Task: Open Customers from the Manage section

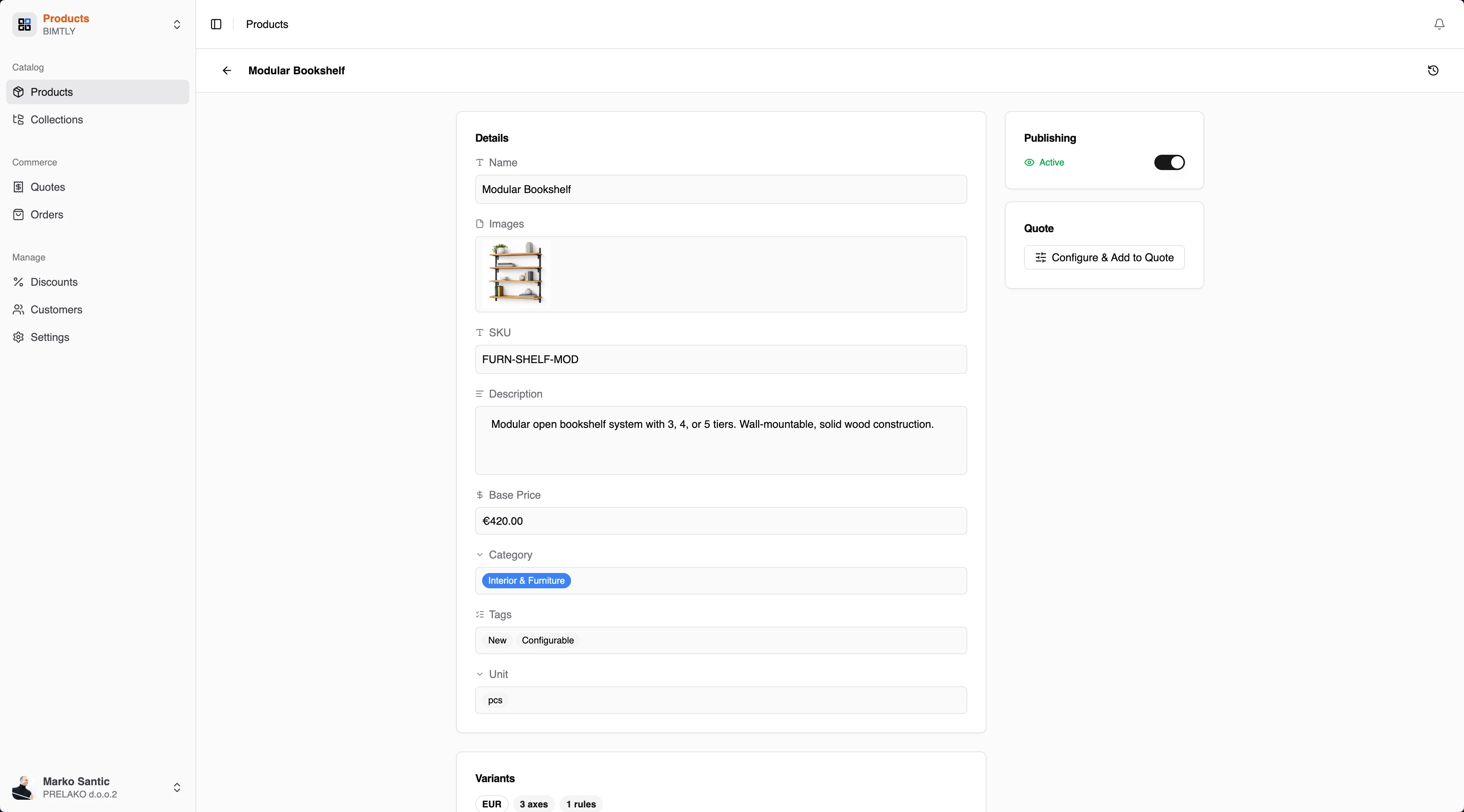Action: (56, 309)
